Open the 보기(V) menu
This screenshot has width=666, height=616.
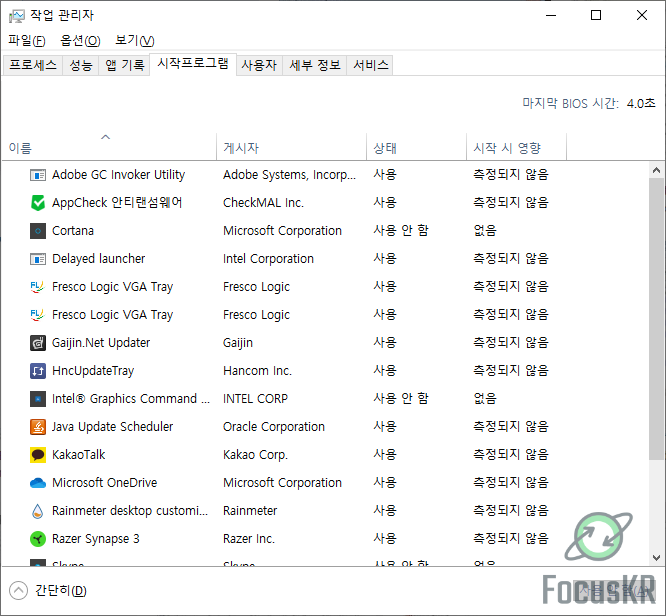pyautogui.click(x=135, y=40)
